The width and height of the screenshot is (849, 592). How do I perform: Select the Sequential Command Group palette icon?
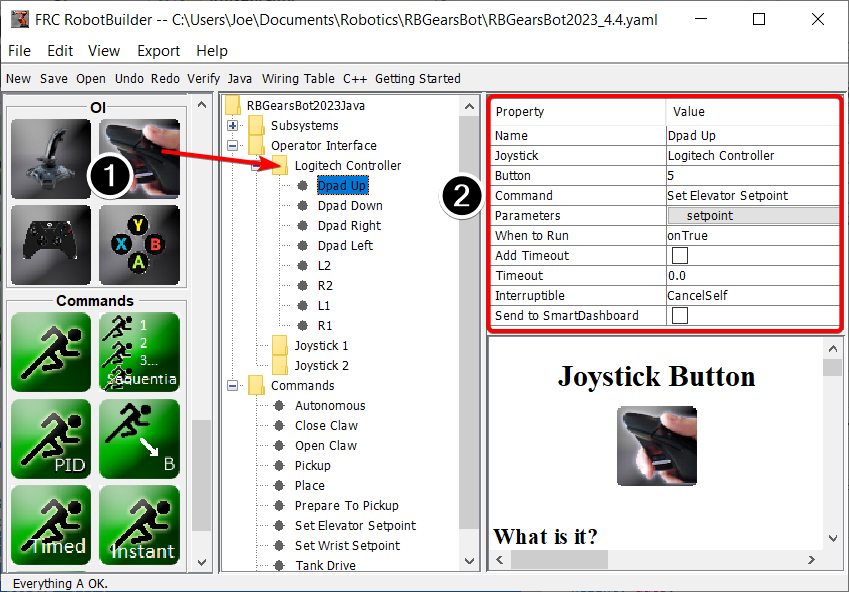point(140,352)
